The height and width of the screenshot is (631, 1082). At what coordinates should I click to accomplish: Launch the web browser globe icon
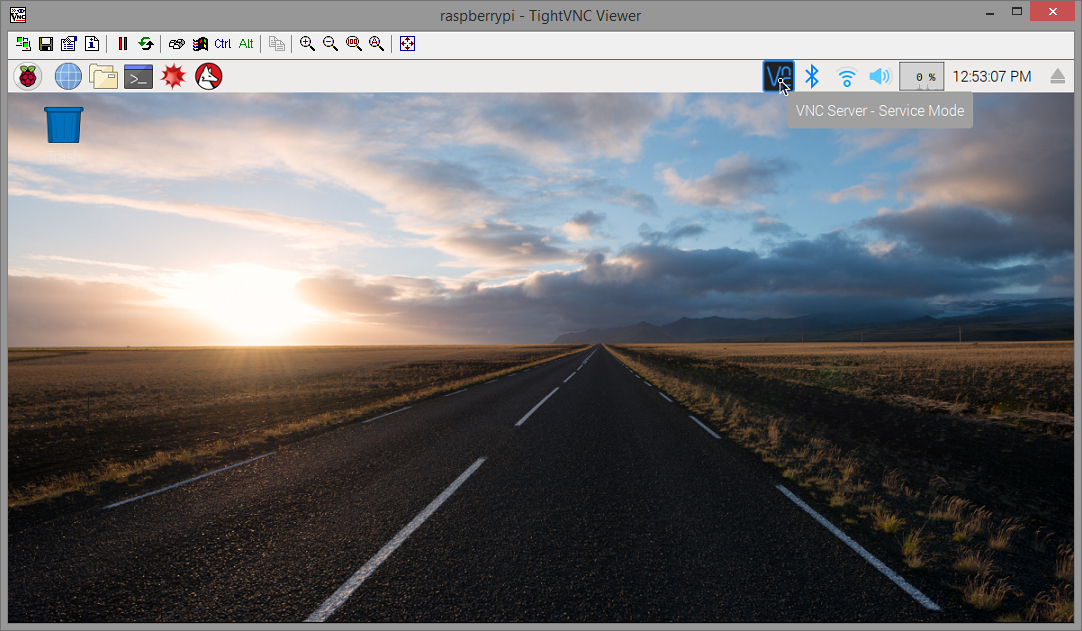pos(68,76)
